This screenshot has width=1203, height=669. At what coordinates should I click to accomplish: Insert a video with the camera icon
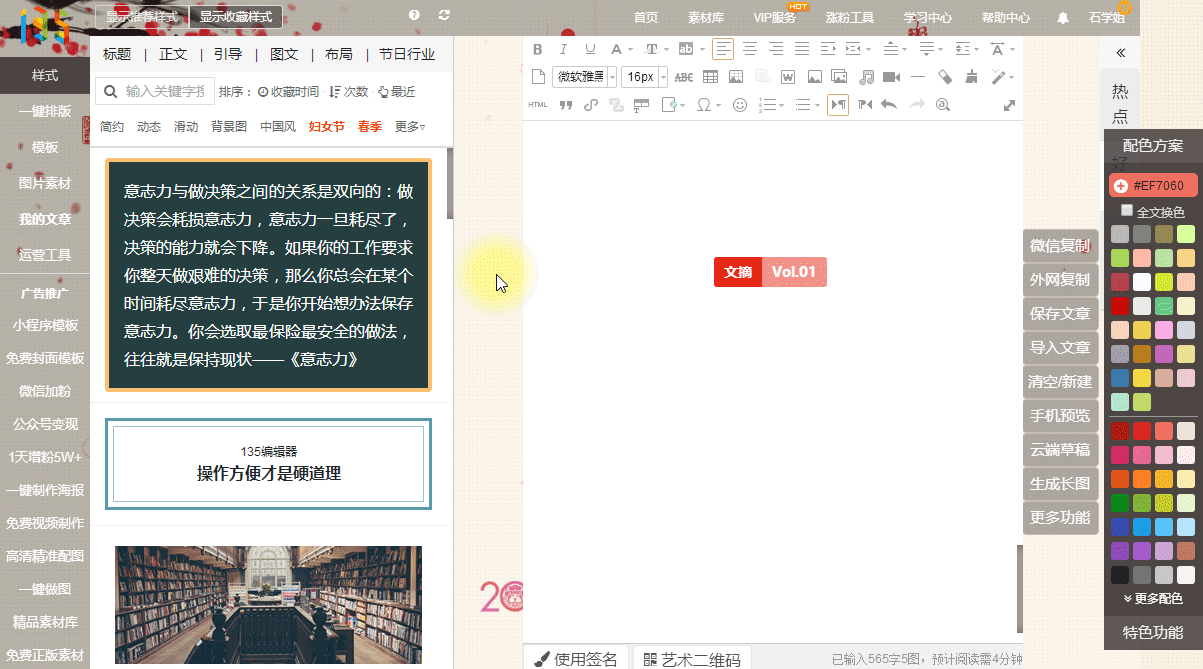891,77
